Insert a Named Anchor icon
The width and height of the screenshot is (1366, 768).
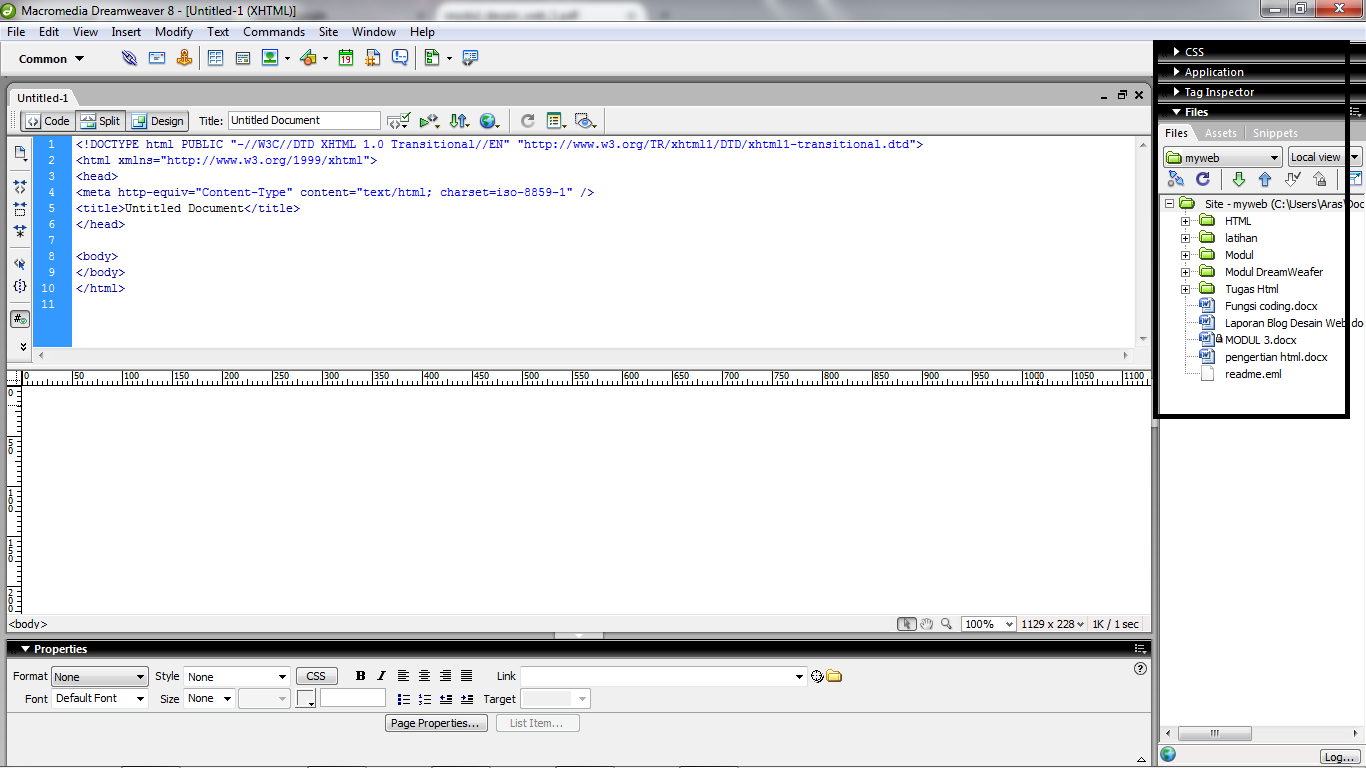(x=184, y=58)
